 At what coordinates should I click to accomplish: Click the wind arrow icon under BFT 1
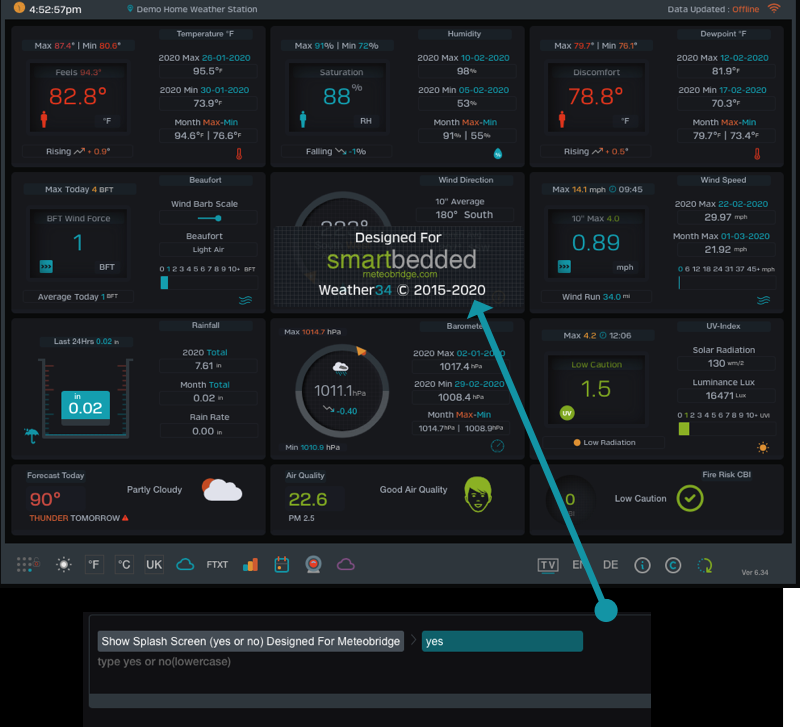tap(46, 266)
